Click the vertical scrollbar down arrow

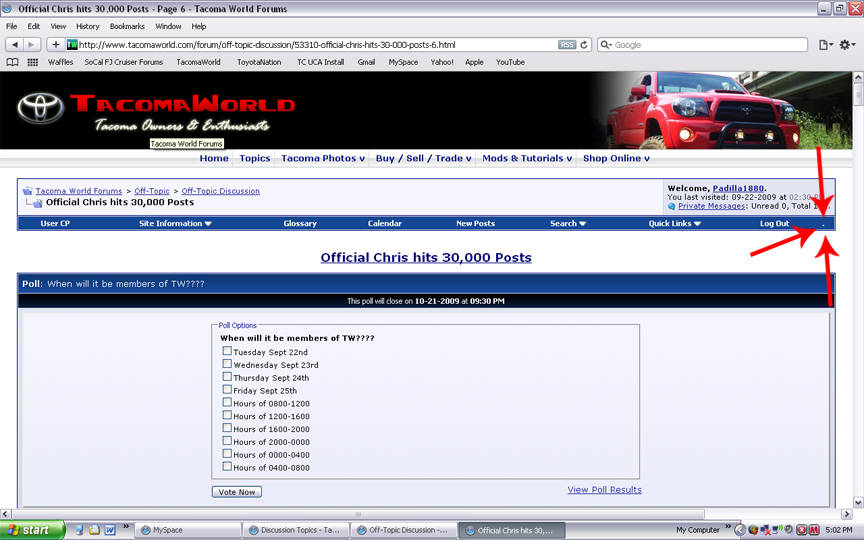(858, 502)
